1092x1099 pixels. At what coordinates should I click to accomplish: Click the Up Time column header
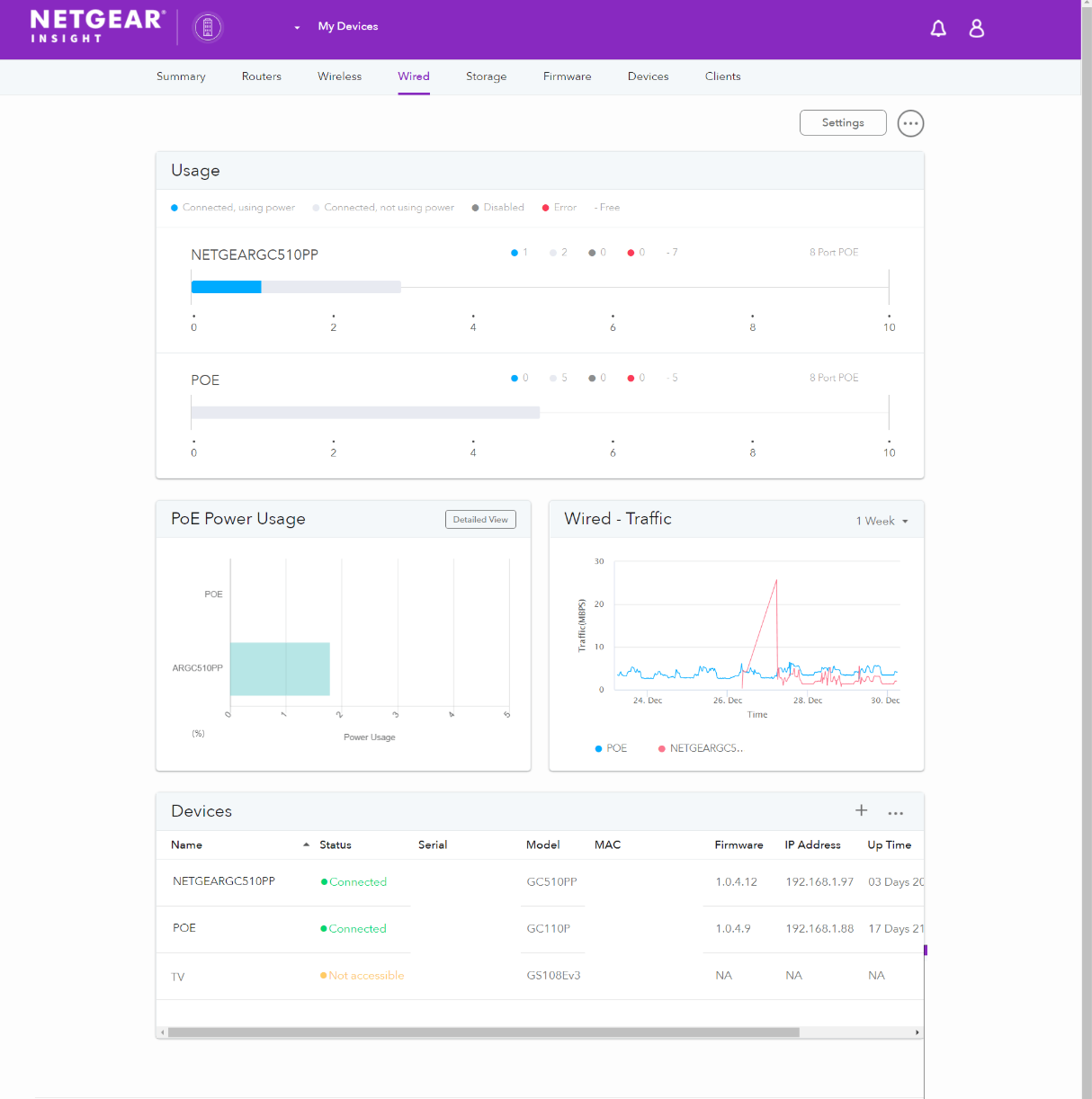click(x=890, y=845)
